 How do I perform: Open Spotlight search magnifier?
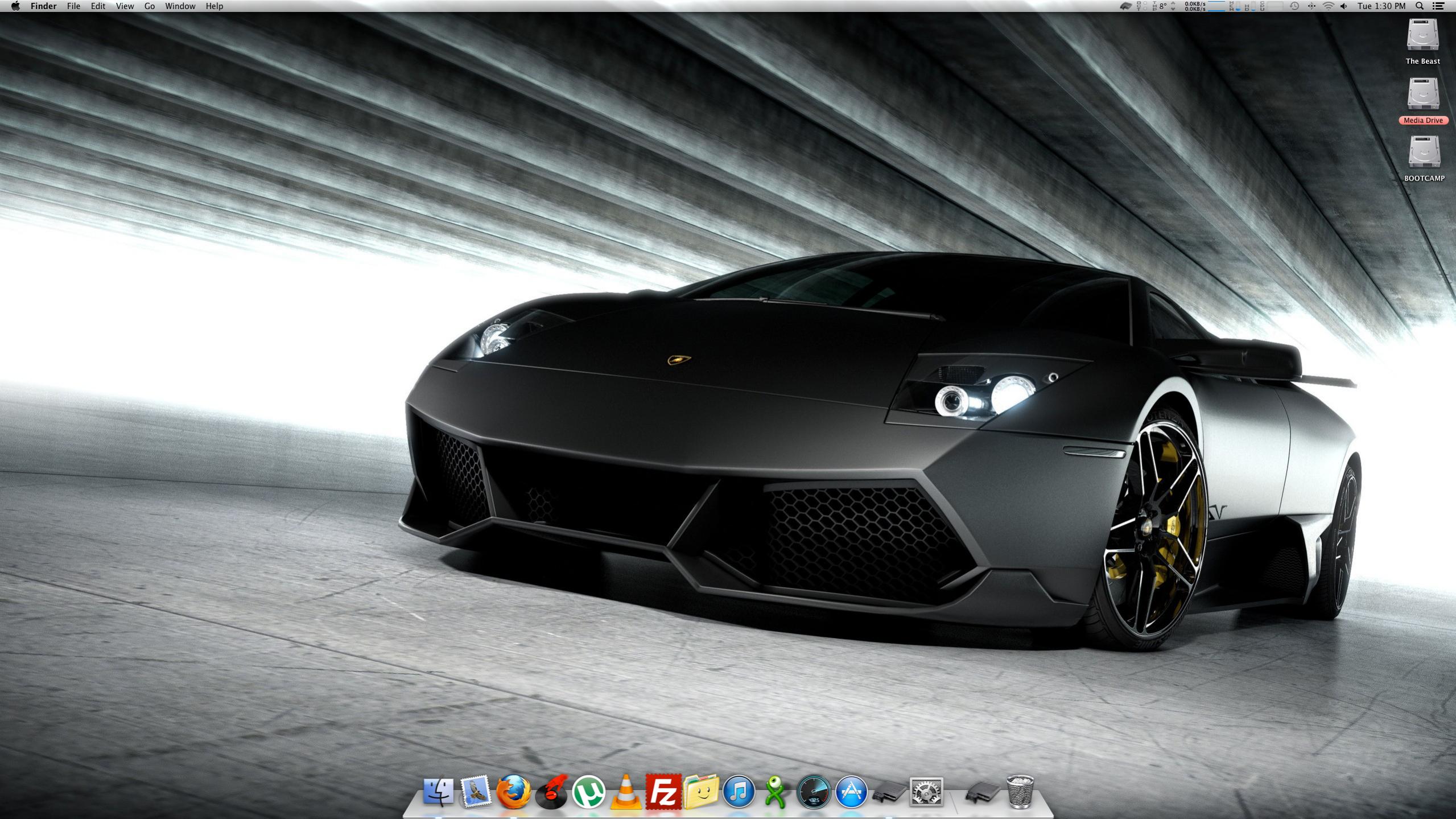(x=1420, y=6)
